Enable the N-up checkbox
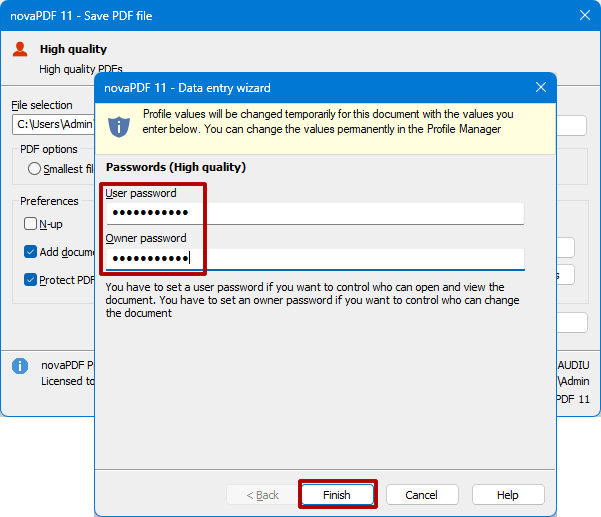 (x=31, y=224)
